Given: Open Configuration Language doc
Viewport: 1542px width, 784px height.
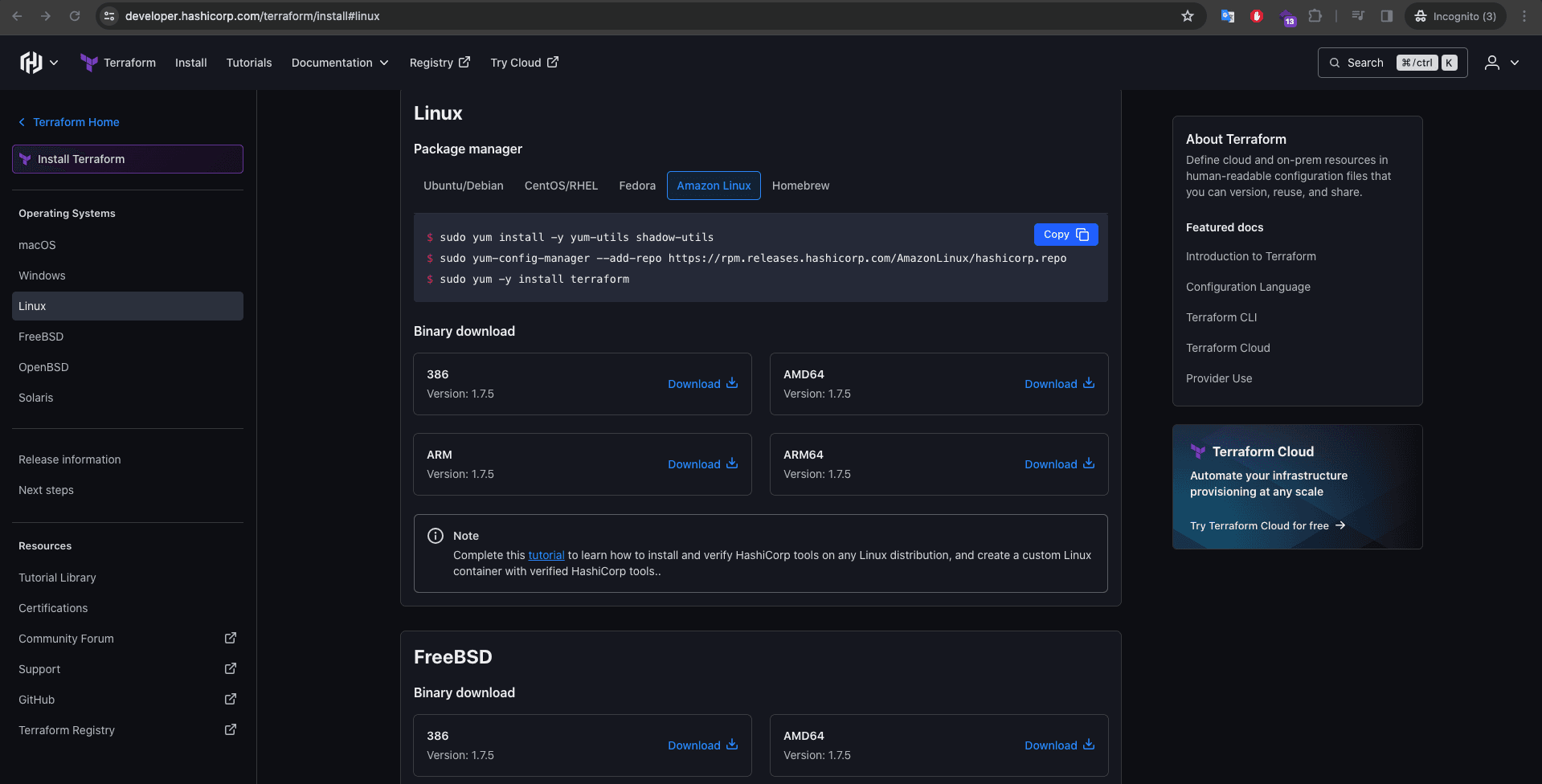Looking at the screenshot, I should click(x=1248, y=287).
